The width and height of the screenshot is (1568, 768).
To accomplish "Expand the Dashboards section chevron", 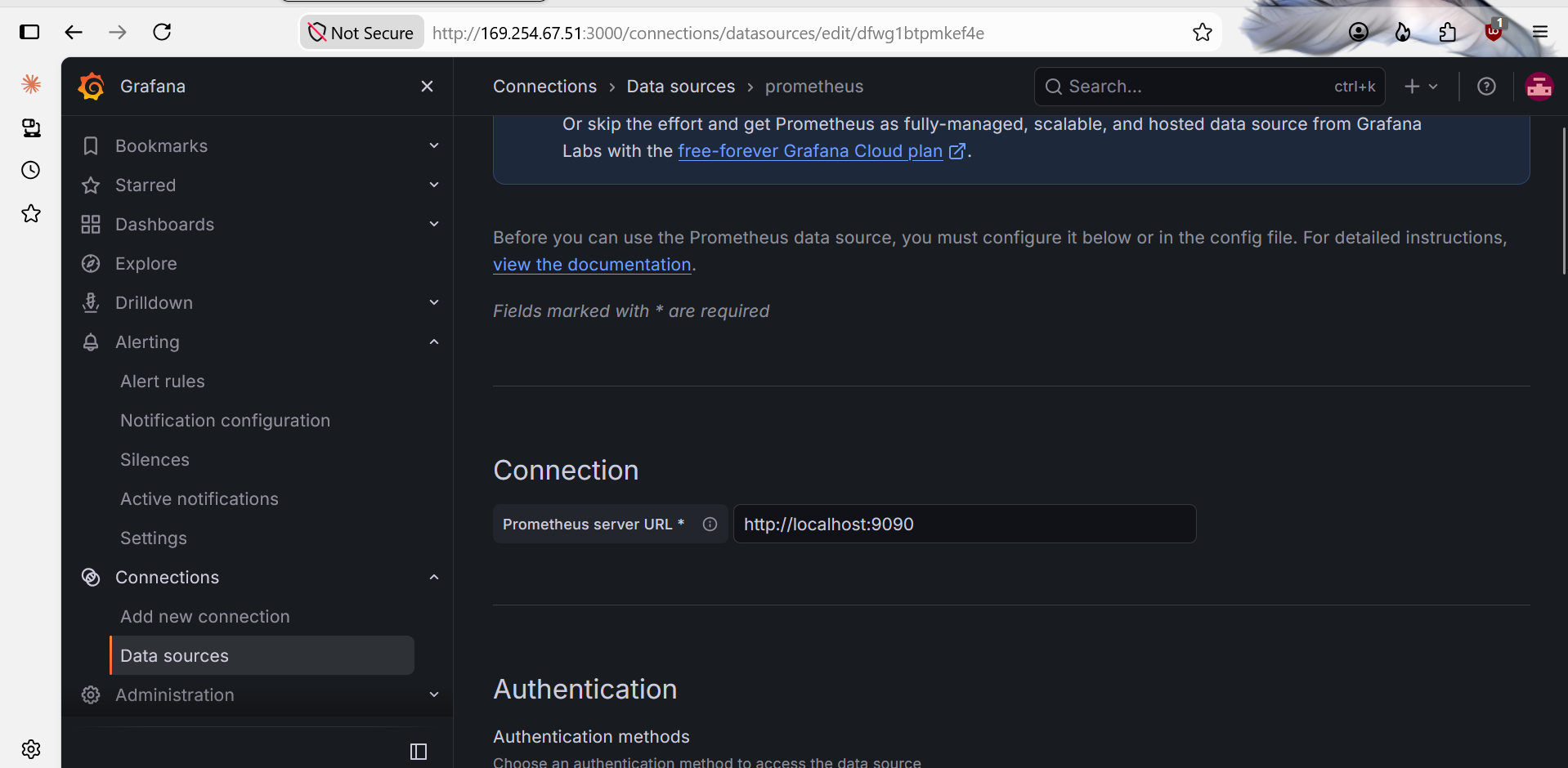I will click(434, 224).
